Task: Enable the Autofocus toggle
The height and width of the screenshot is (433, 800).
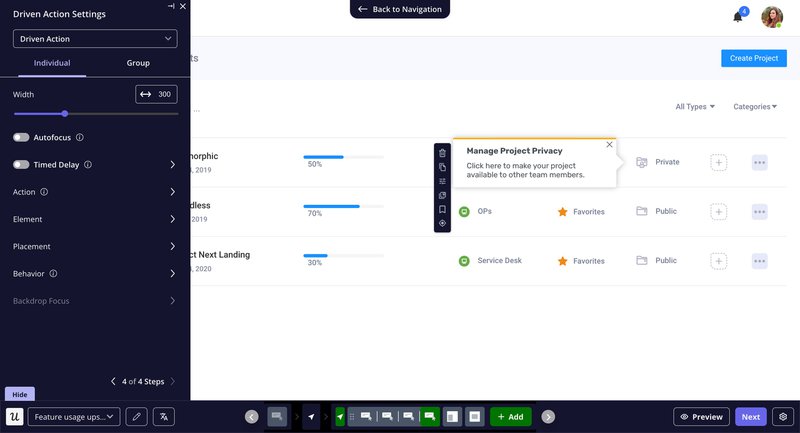Action: pos(21,137)
